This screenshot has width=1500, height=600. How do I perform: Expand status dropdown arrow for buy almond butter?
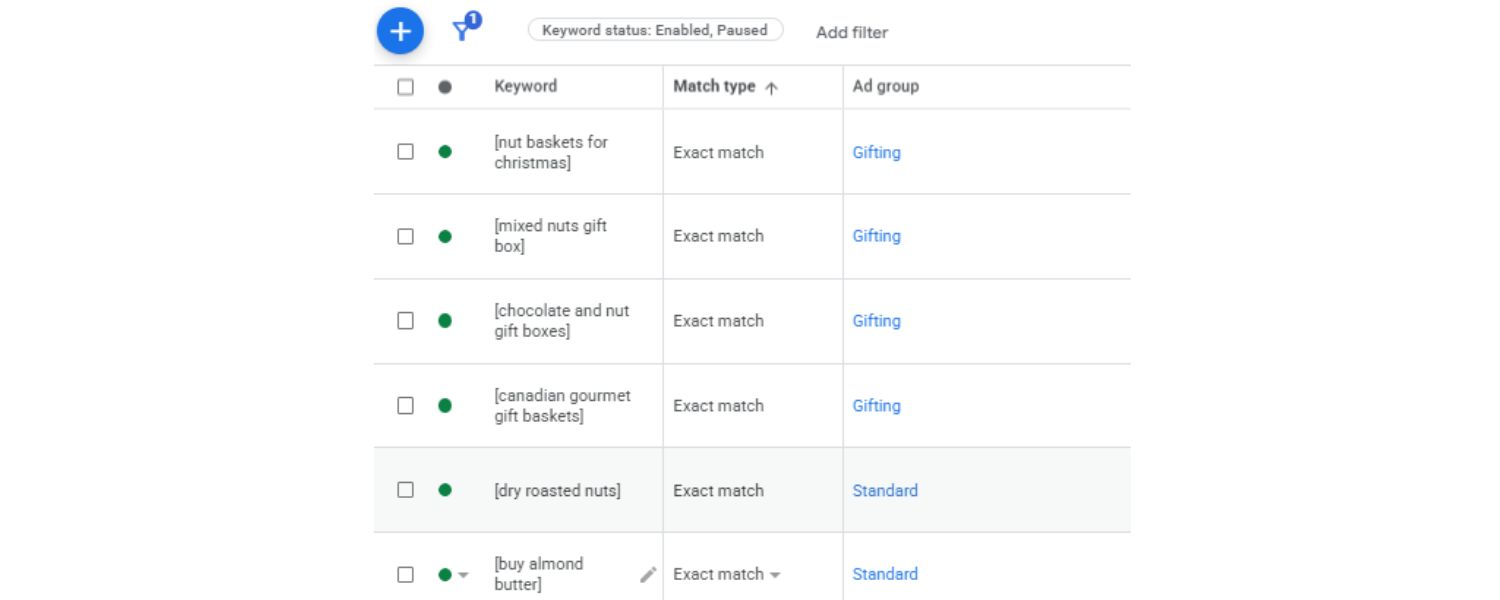click(x=463, y=575)
